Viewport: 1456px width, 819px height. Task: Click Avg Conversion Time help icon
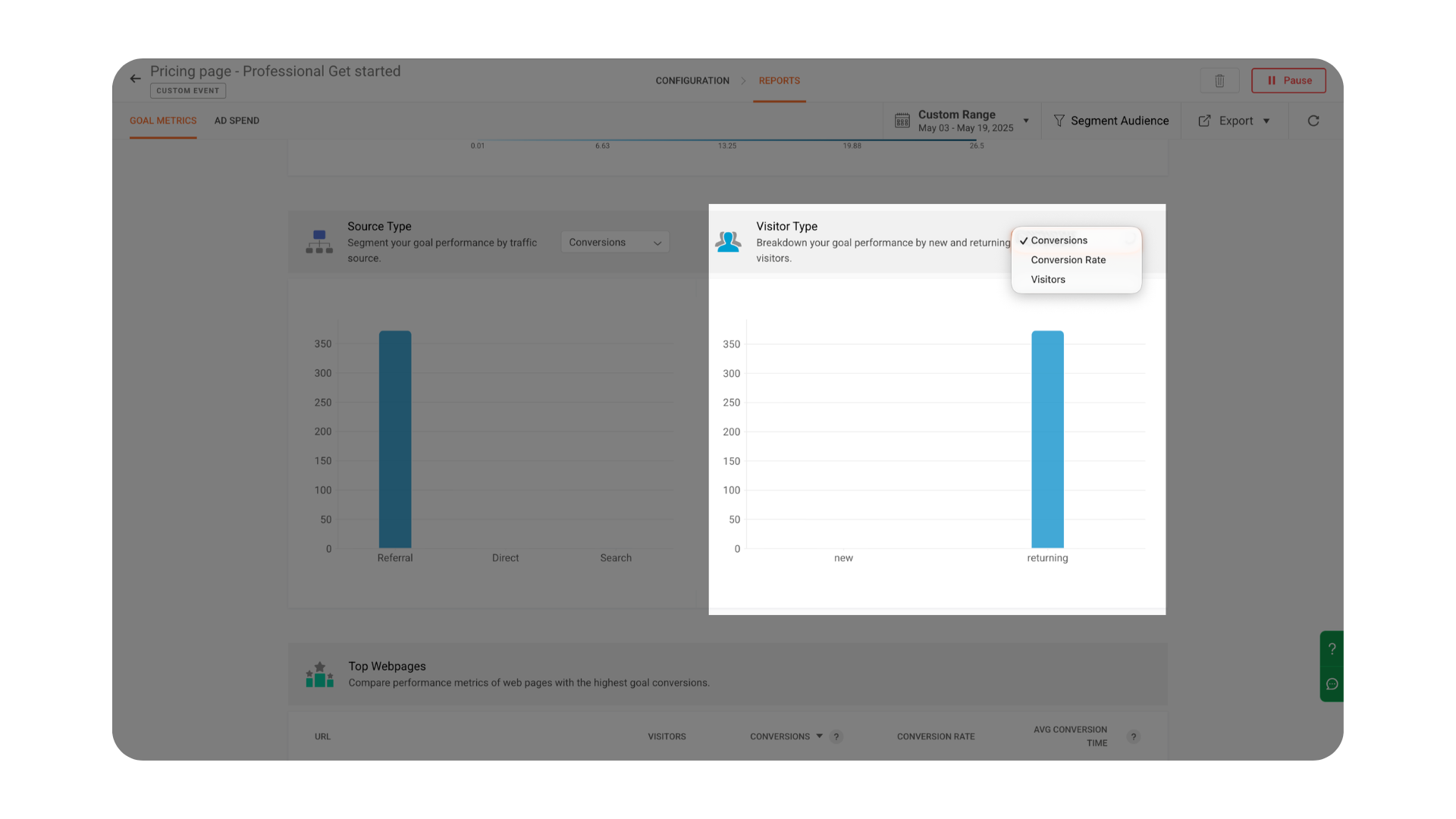1133,736
